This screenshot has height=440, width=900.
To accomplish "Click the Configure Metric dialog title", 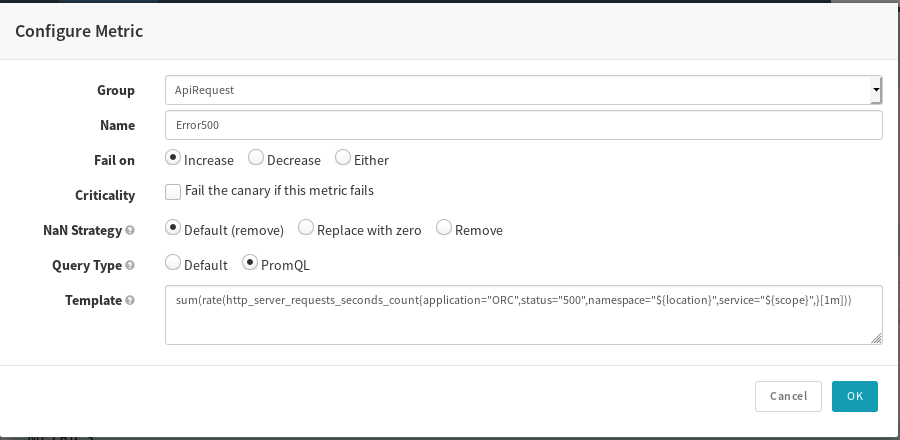I will pyautogui.click(x=79, y=31).
